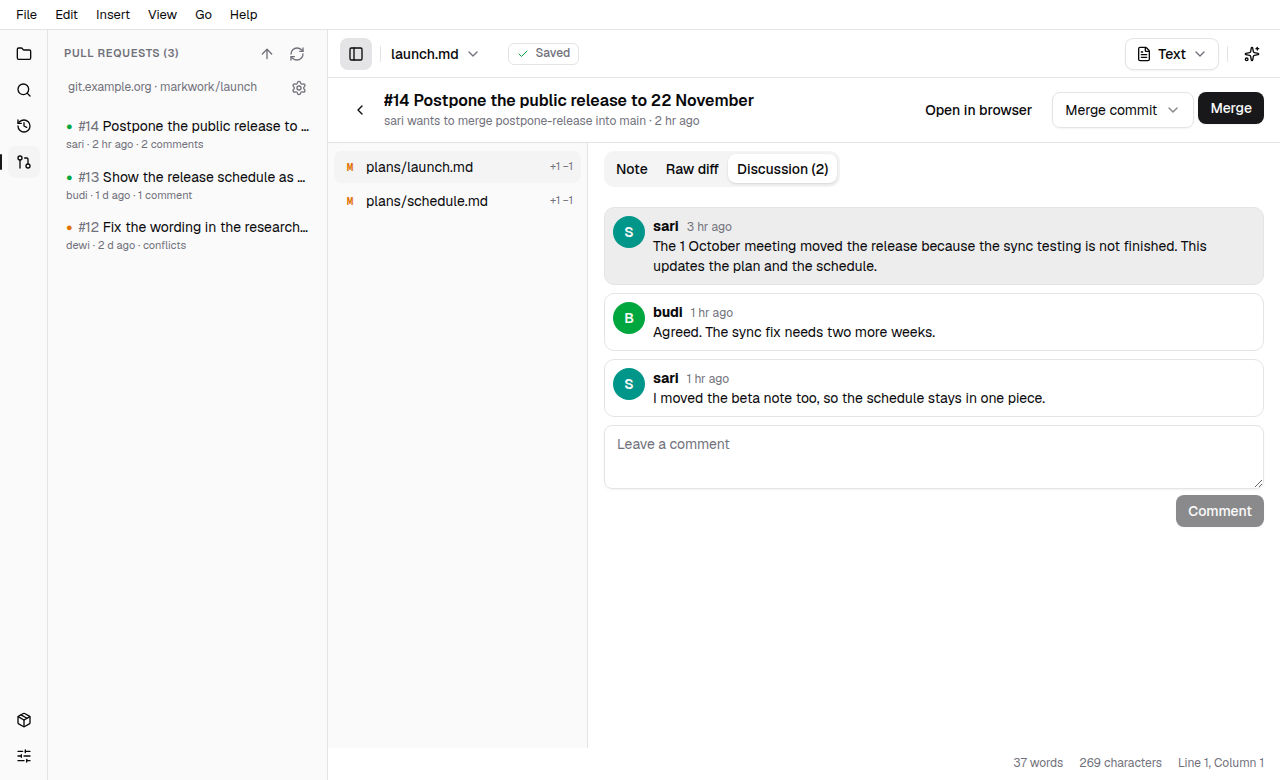Image resolution: width=1280 pixels, height=780 pixels.
Task: Toggle the sidebar panel button
Action: pos(356,54)
